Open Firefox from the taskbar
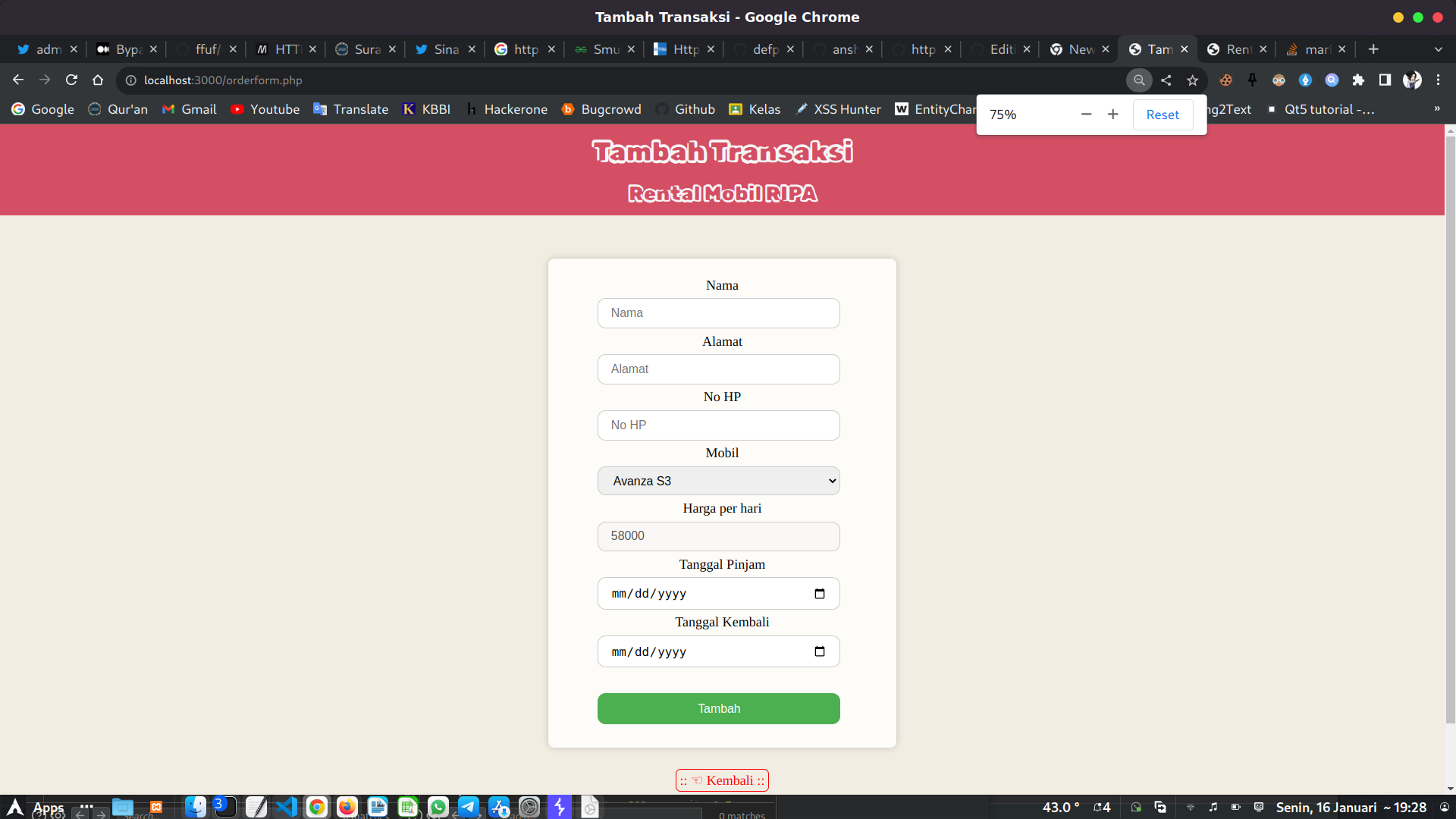The height and width of the screenshot is (819, 1456). pos(347,807)
